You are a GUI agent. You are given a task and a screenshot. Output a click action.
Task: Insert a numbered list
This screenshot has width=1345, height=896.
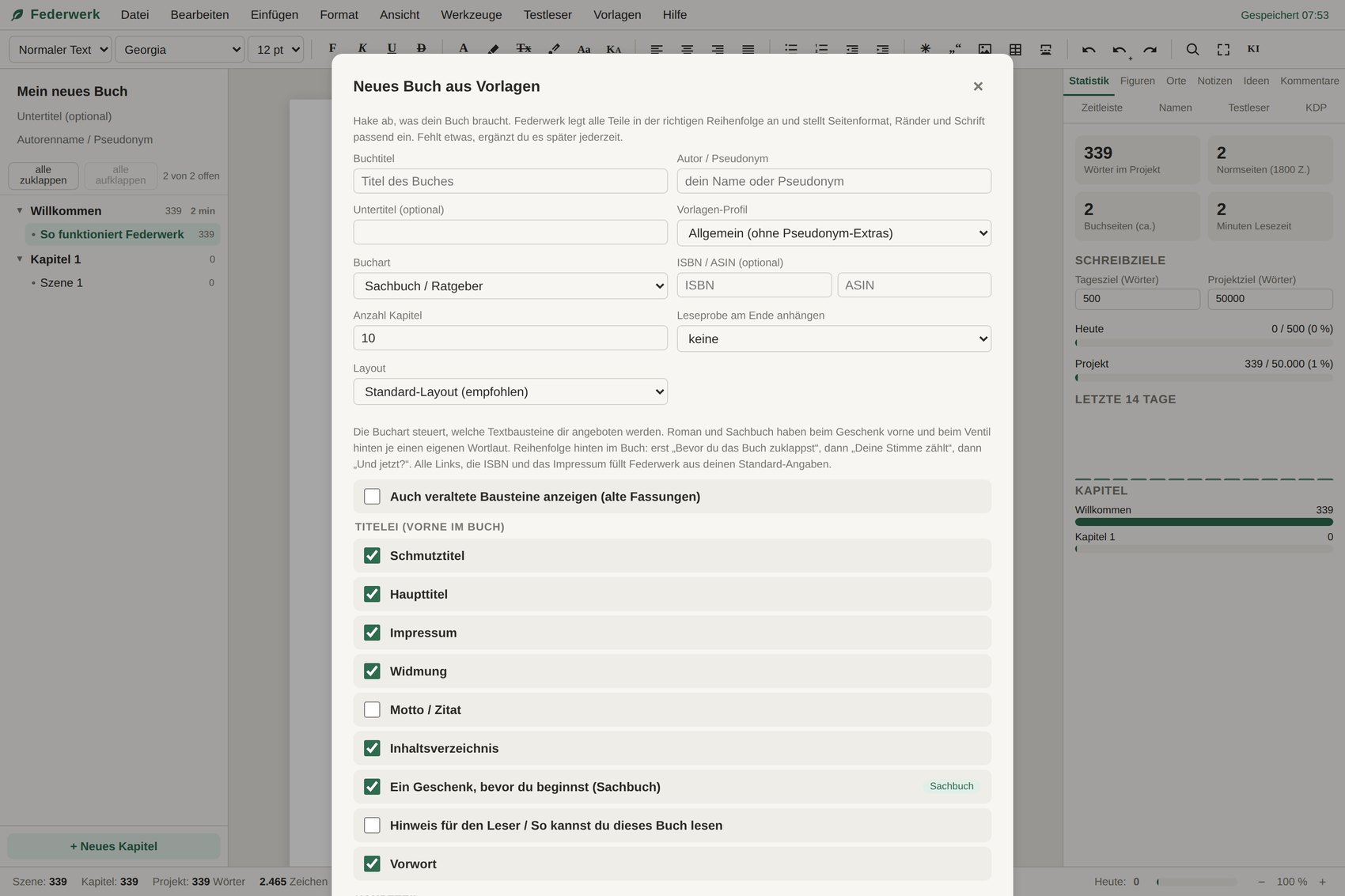(821, 49)
